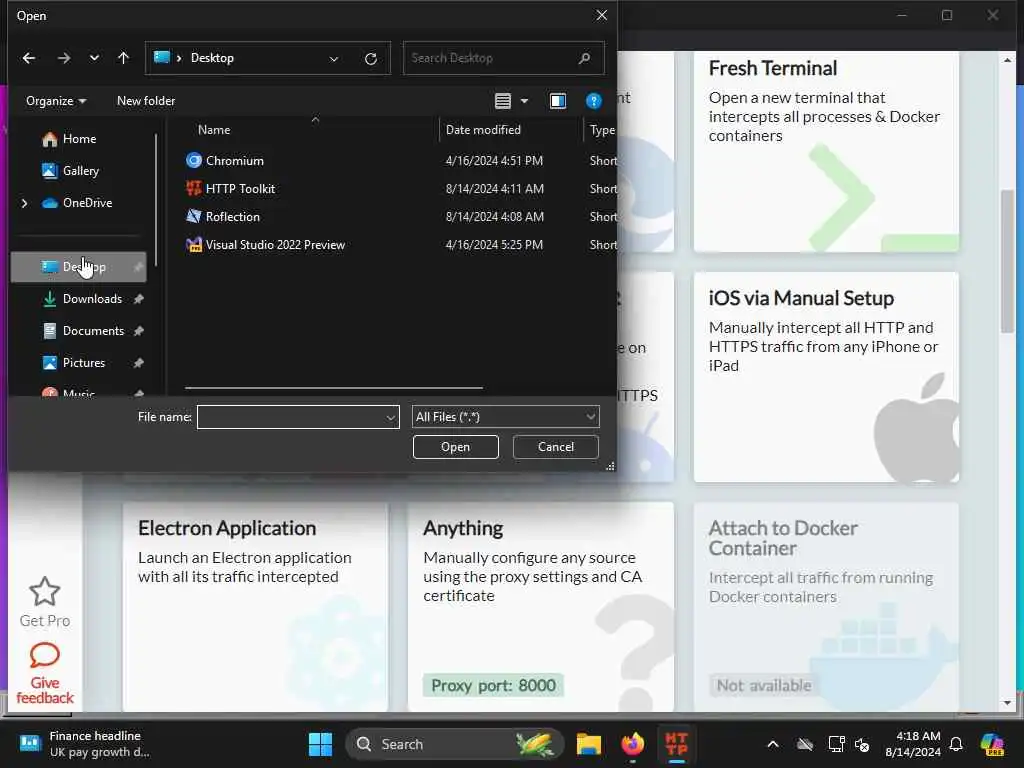1024x768 pixels.
Task: Open the File name history dropdown
Action: 391,417
